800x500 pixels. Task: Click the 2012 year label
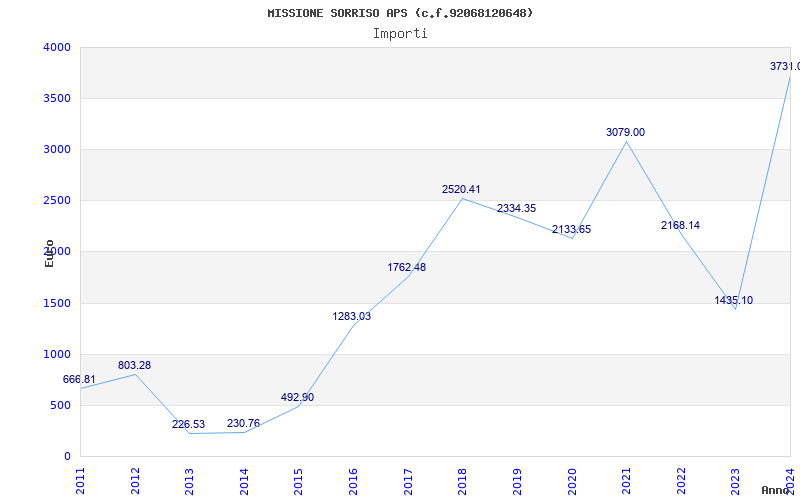click(135, 481)
